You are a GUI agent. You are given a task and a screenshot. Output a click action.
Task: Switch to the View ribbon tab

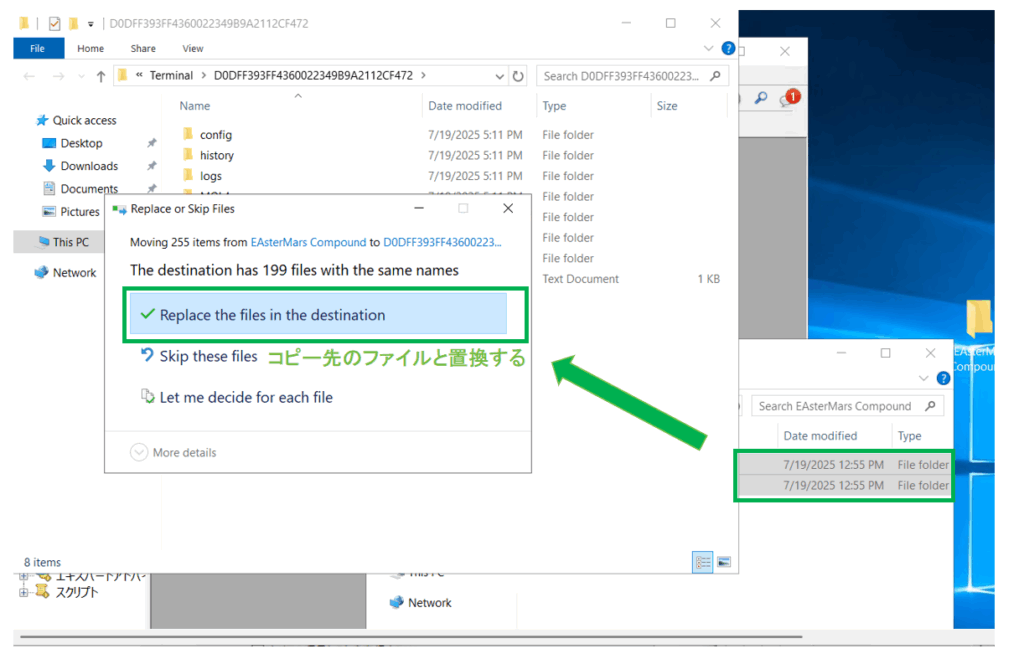click(193, 48)
